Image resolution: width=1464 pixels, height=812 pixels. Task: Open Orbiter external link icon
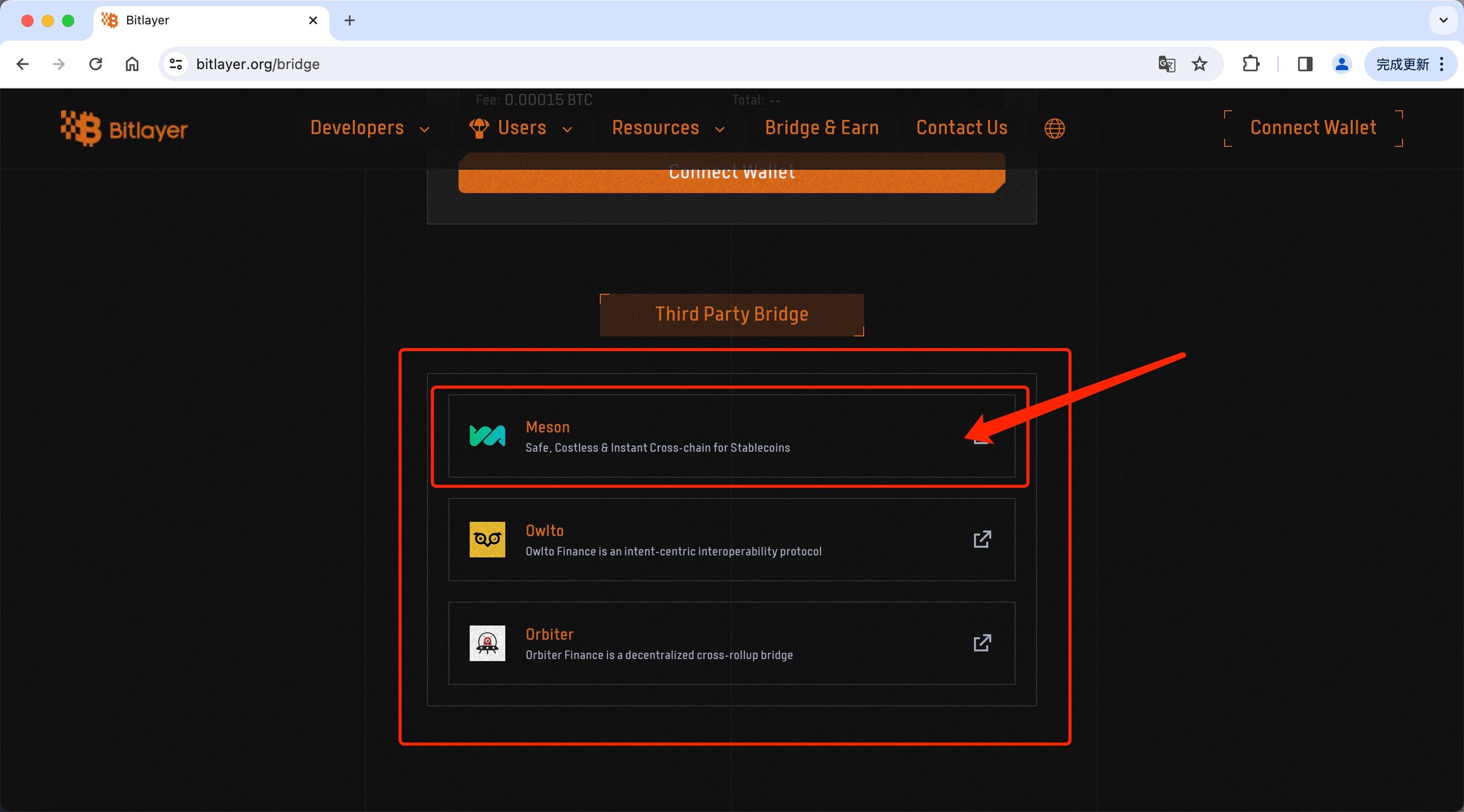[982, 643]
